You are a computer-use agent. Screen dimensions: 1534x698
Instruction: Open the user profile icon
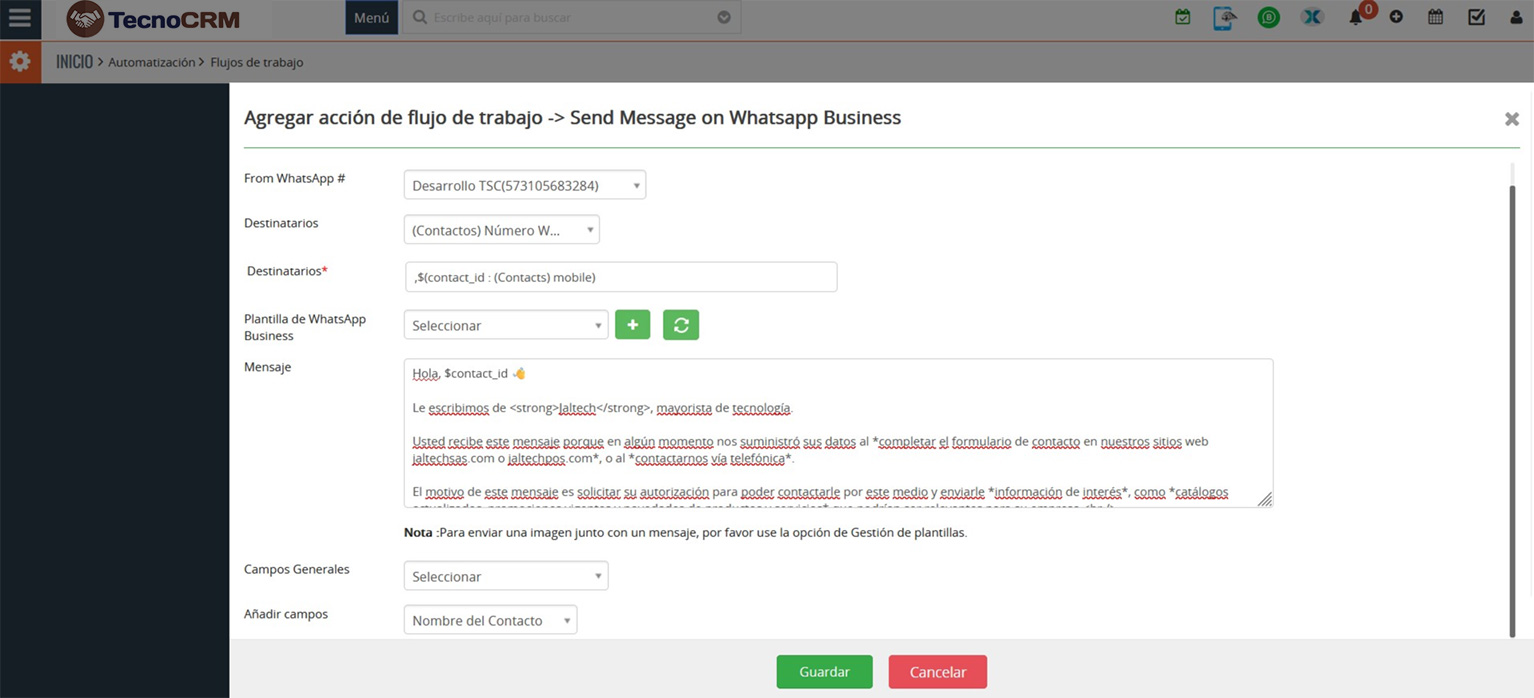[x=1516, y=17]
